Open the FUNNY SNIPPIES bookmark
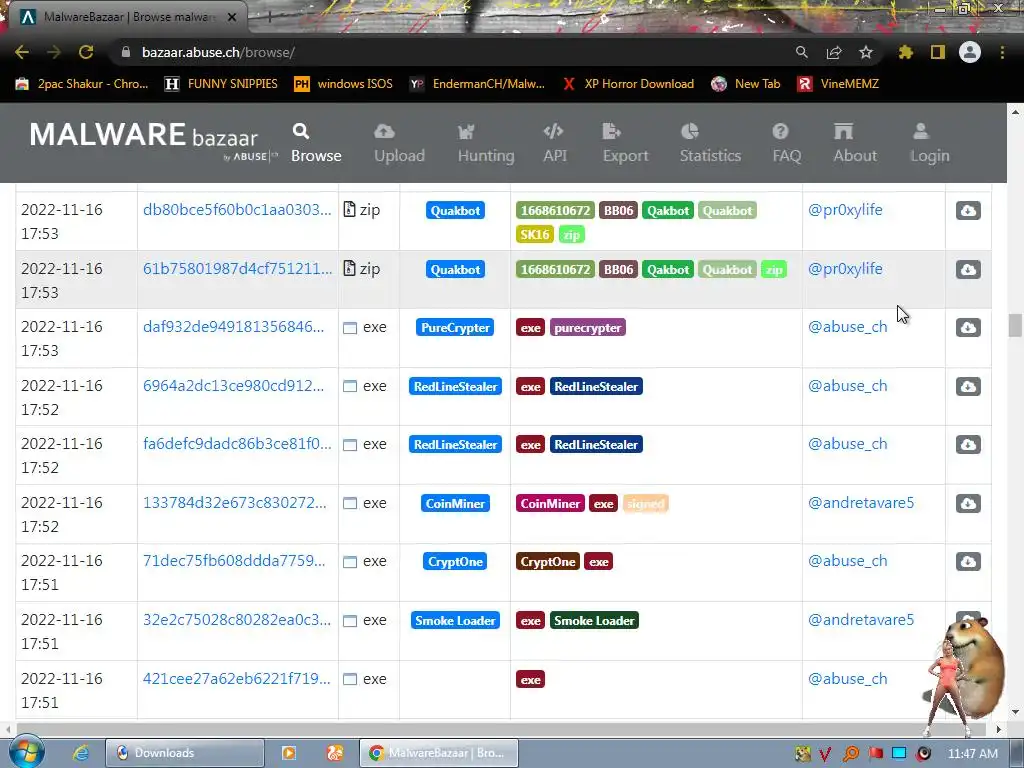 221,84
